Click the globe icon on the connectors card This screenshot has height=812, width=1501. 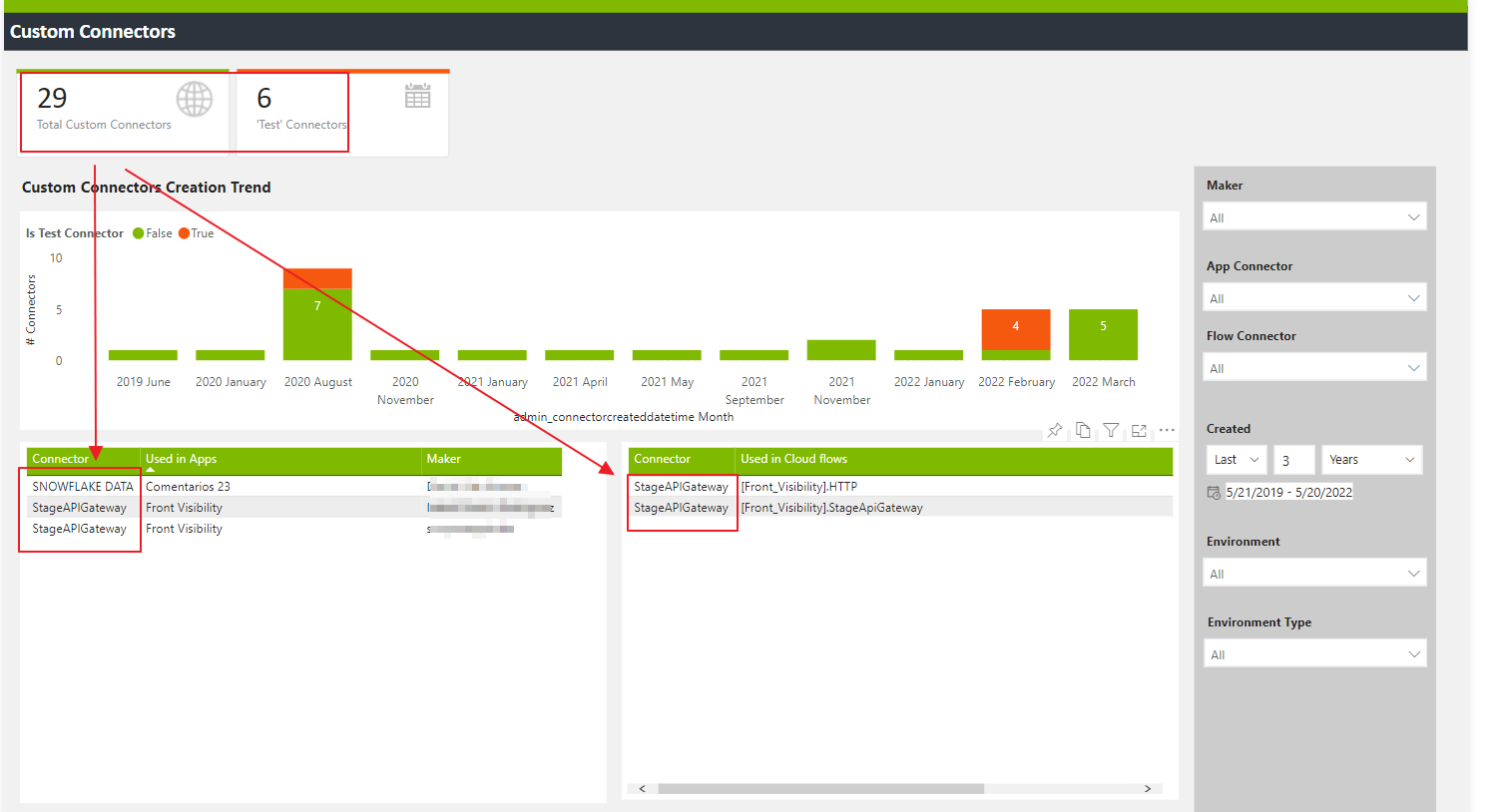coord(195,98)
